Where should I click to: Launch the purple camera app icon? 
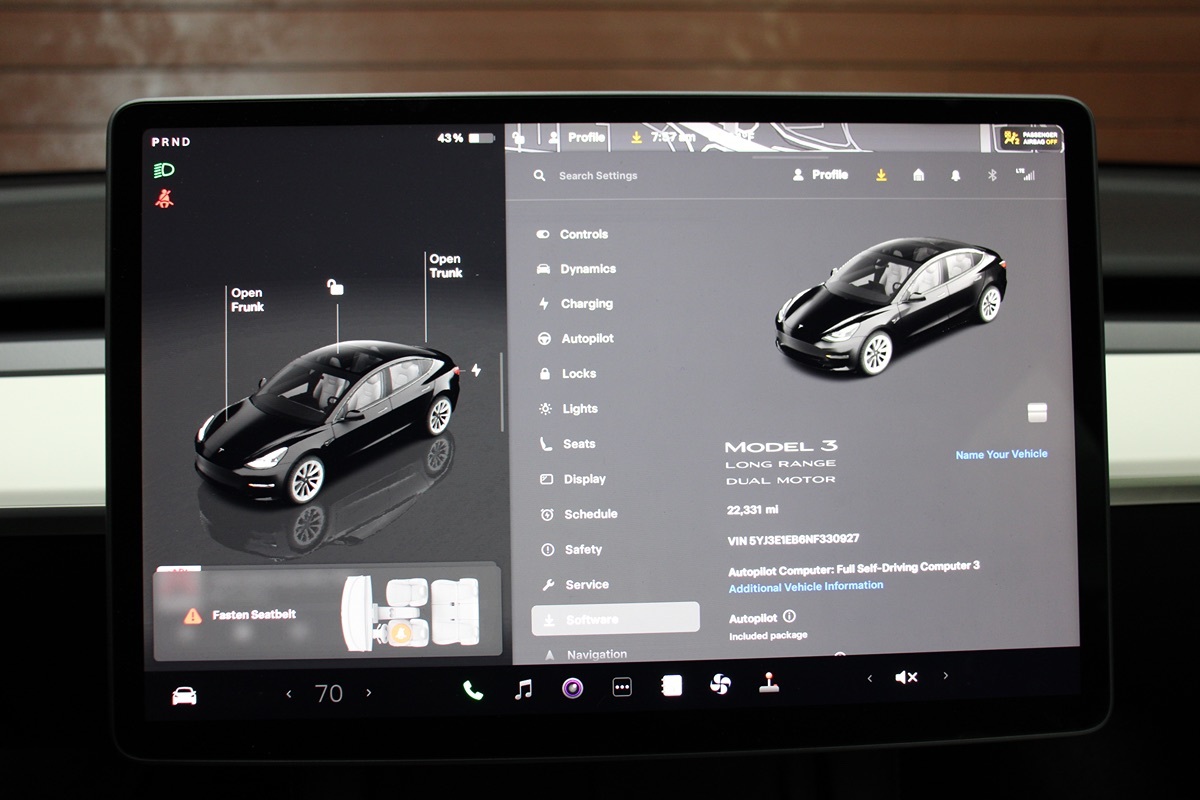coord(572,687)
